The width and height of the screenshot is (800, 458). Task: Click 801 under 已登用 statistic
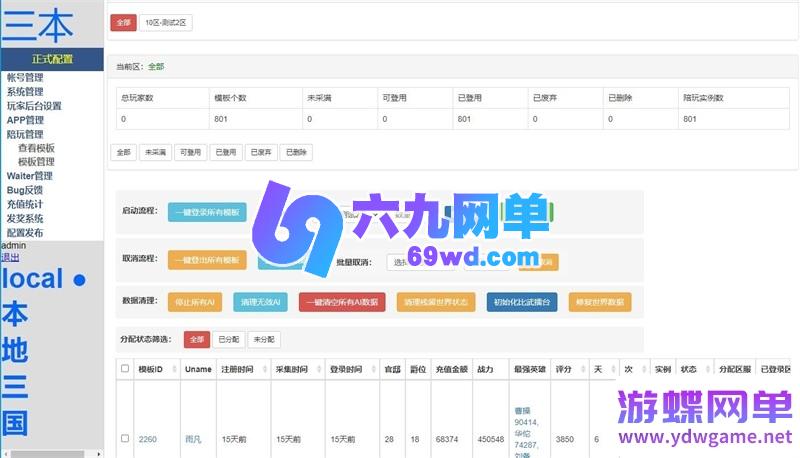(x=464, y=119)
